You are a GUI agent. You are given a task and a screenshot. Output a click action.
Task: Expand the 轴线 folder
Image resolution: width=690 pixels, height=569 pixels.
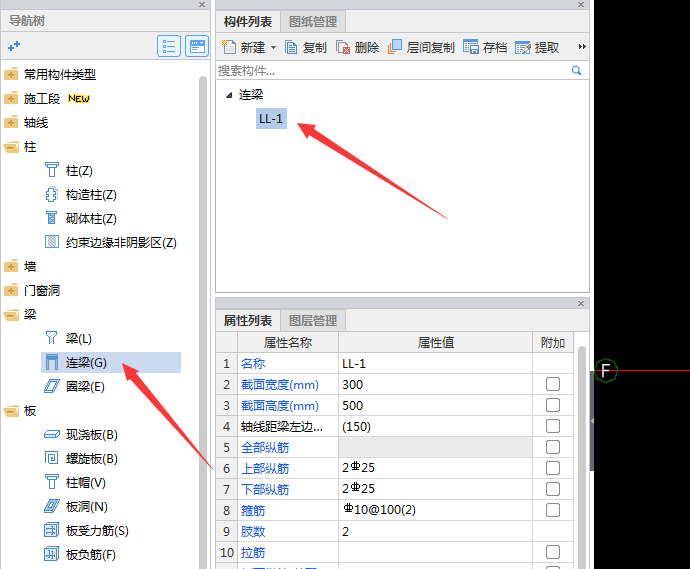pyautogui.click(x=11, y=122)
